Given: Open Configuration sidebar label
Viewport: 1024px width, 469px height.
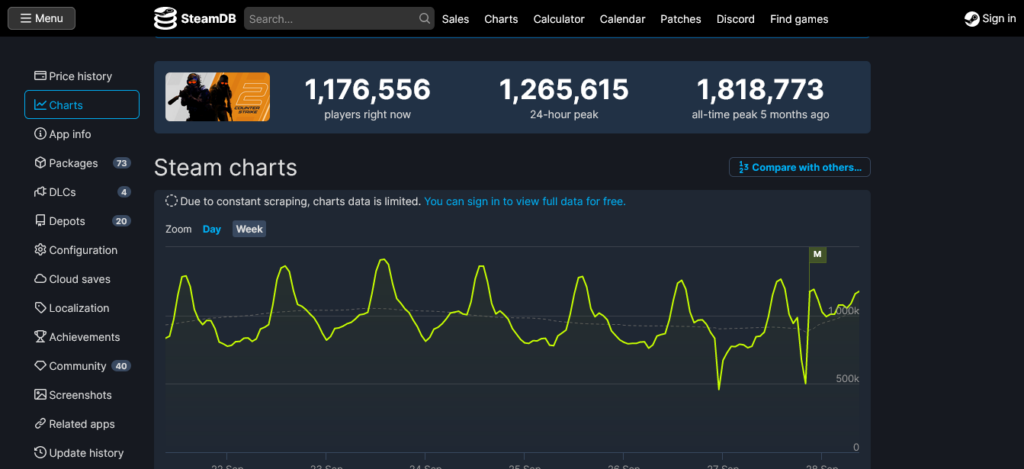Looking at the screenshot, I should point(83,250).
